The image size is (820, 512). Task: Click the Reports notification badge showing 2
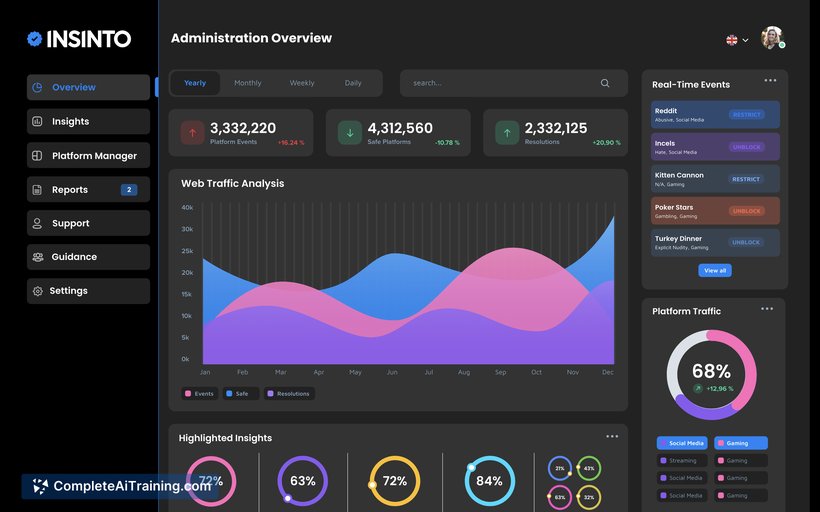click(129, 189)
